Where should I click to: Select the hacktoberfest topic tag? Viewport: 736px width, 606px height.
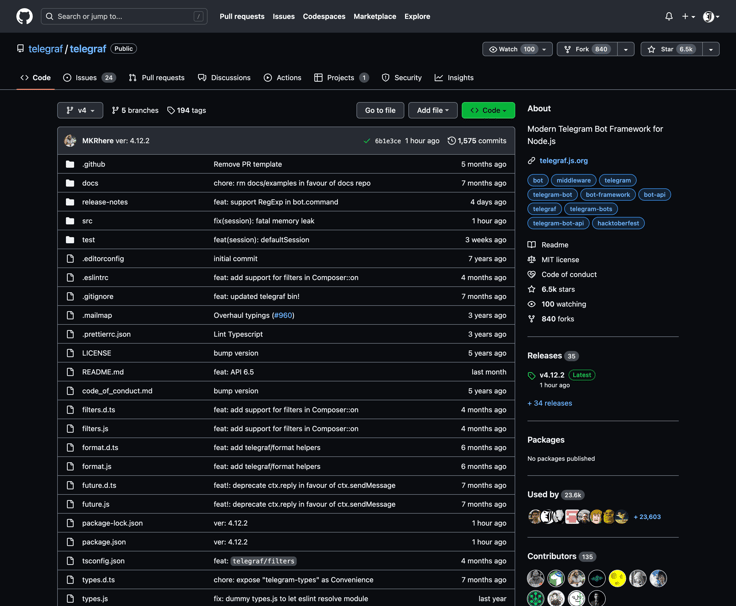618,223
